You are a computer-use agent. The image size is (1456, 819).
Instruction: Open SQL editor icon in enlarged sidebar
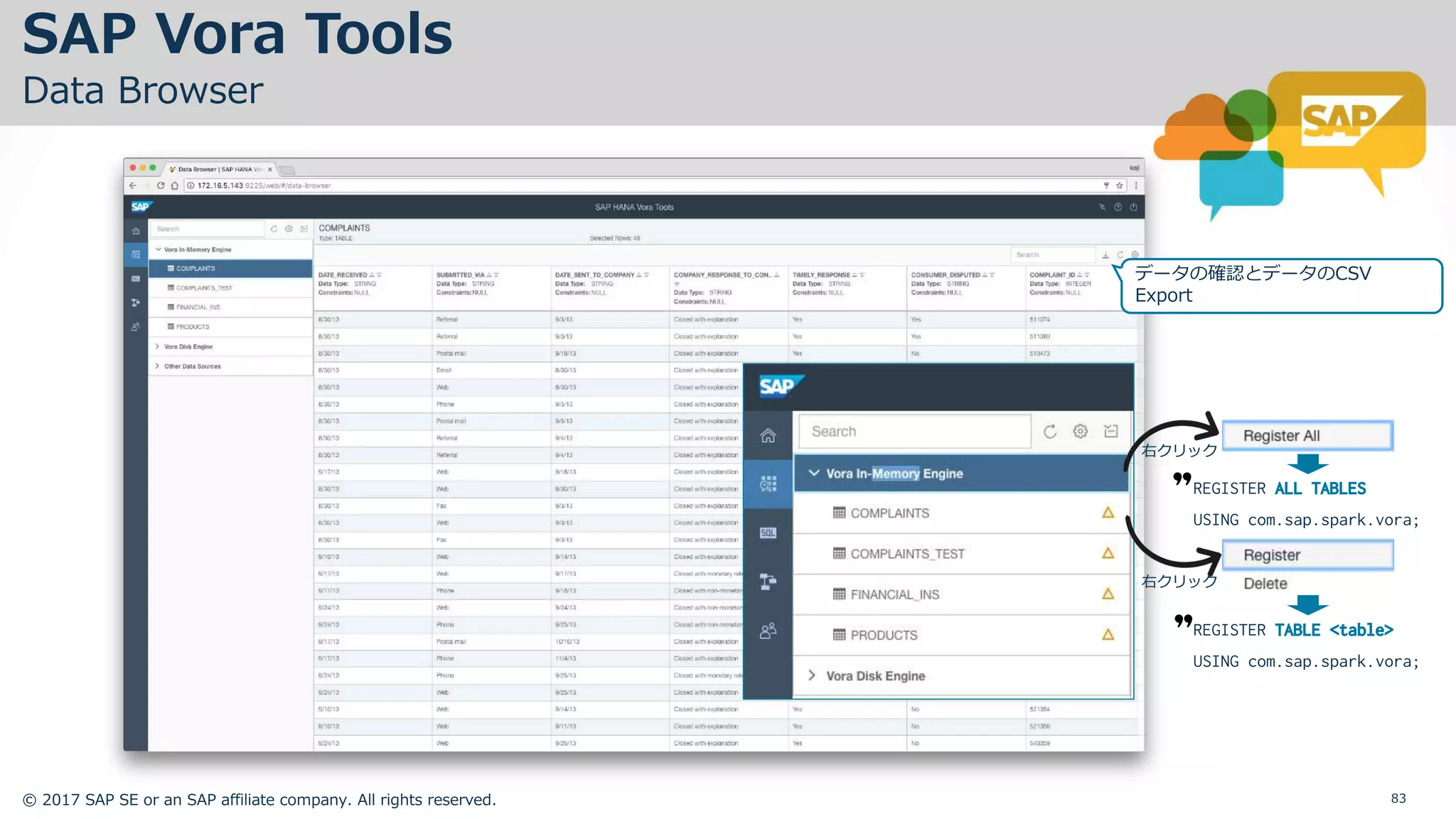point(768,532)
